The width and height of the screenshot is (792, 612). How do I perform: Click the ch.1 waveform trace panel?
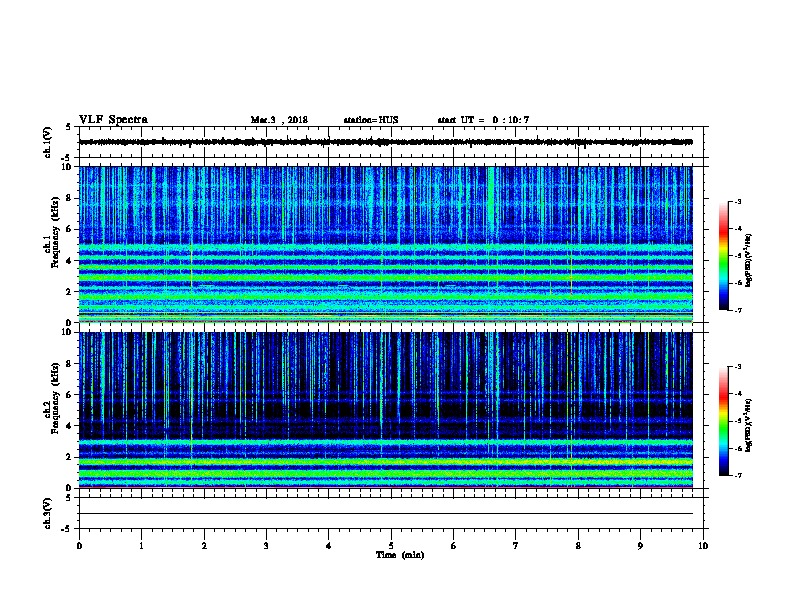coord(391,142)
